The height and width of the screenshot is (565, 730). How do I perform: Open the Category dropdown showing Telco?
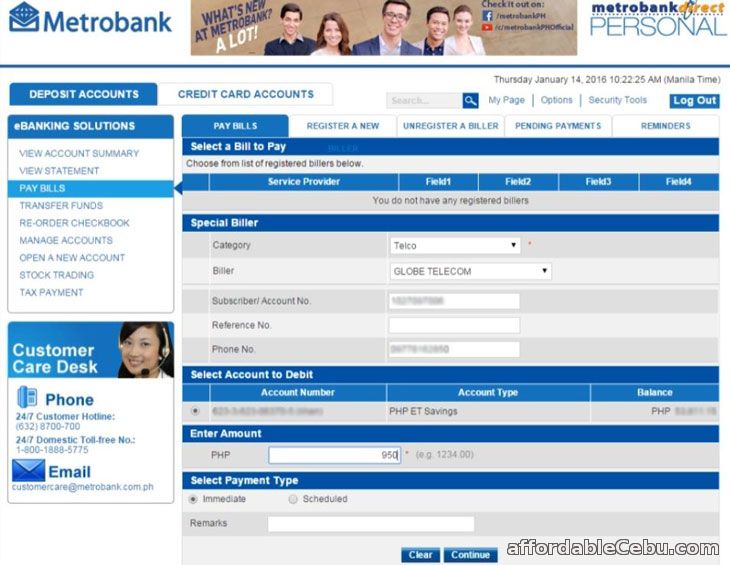455,245
